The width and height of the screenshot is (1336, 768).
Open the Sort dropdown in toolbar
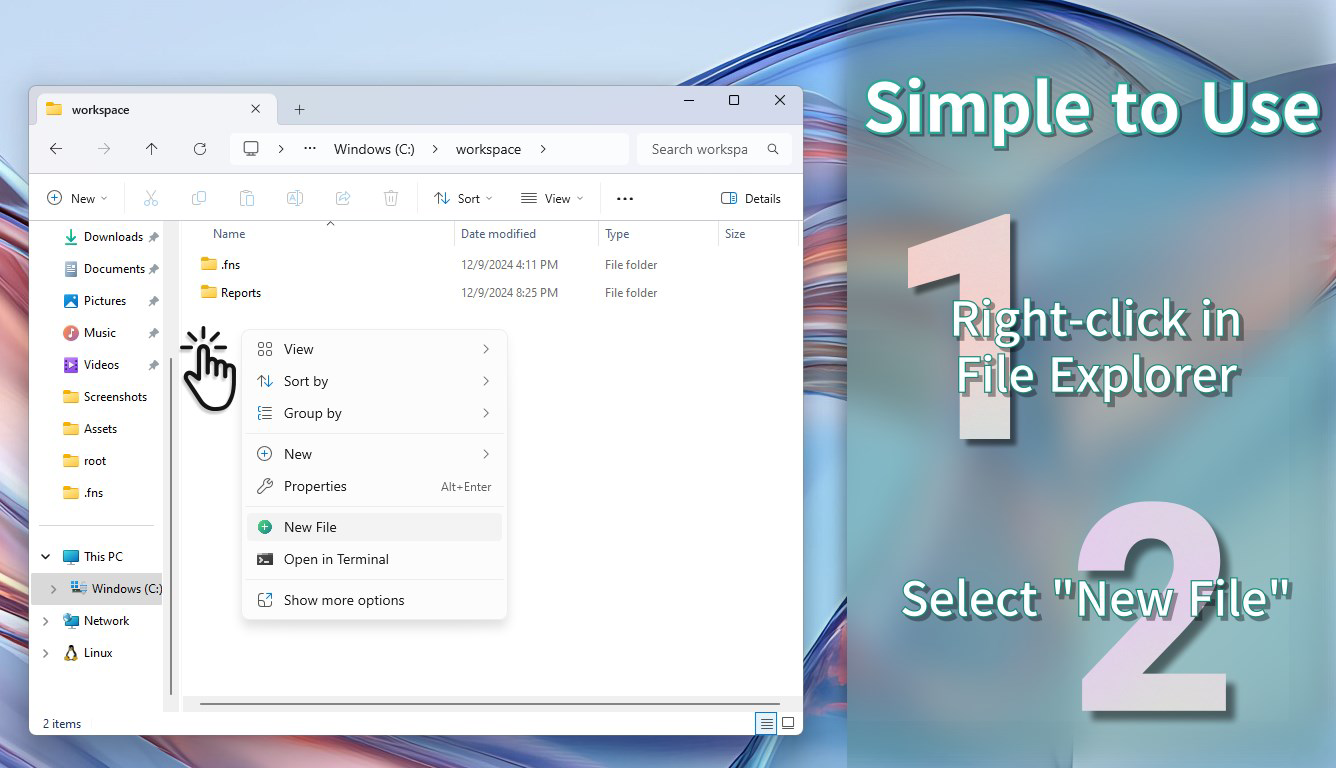click(x=463, y=198)
